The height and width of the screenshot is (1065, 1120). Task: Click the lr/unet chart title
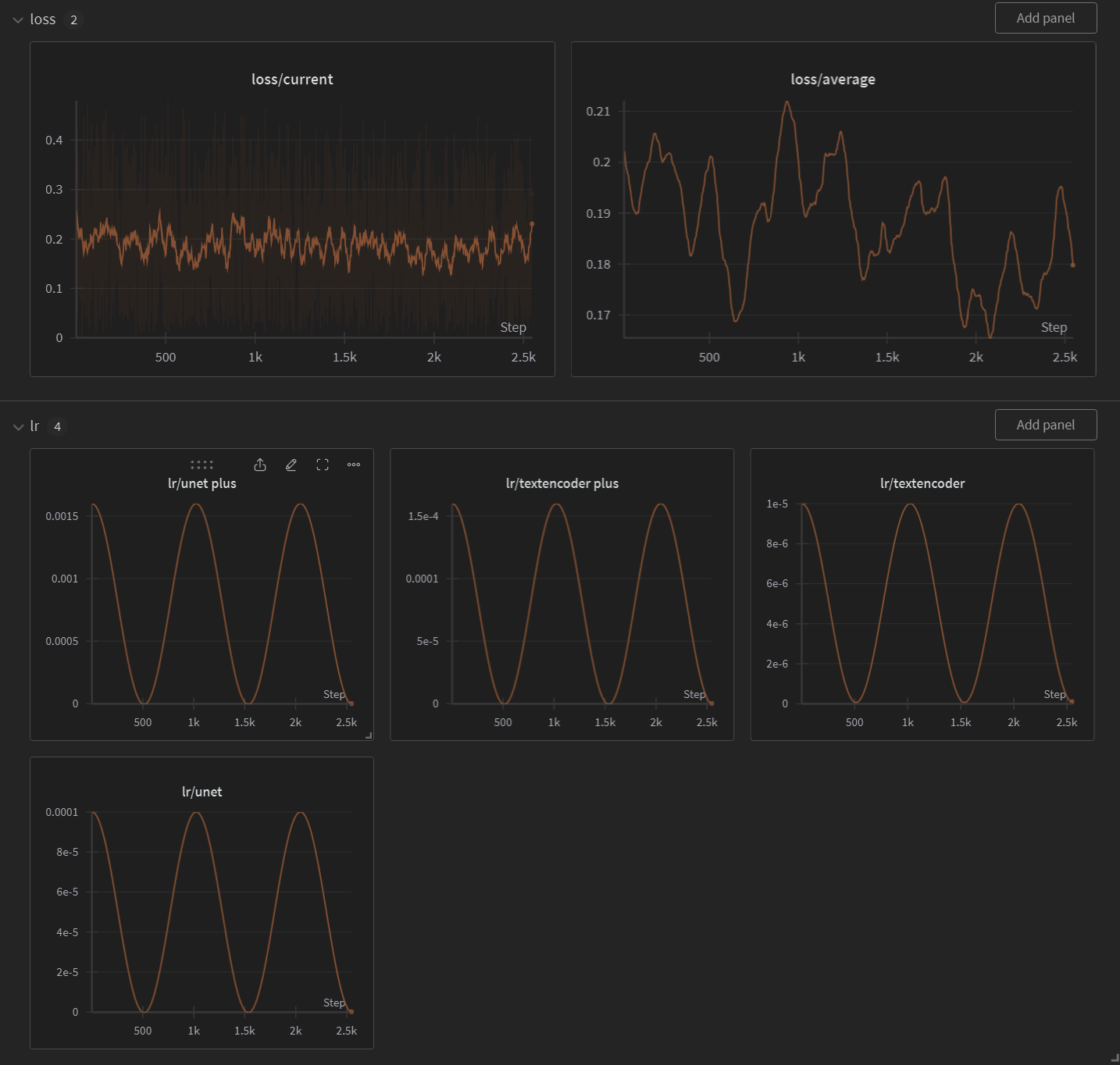click(202, 792)
